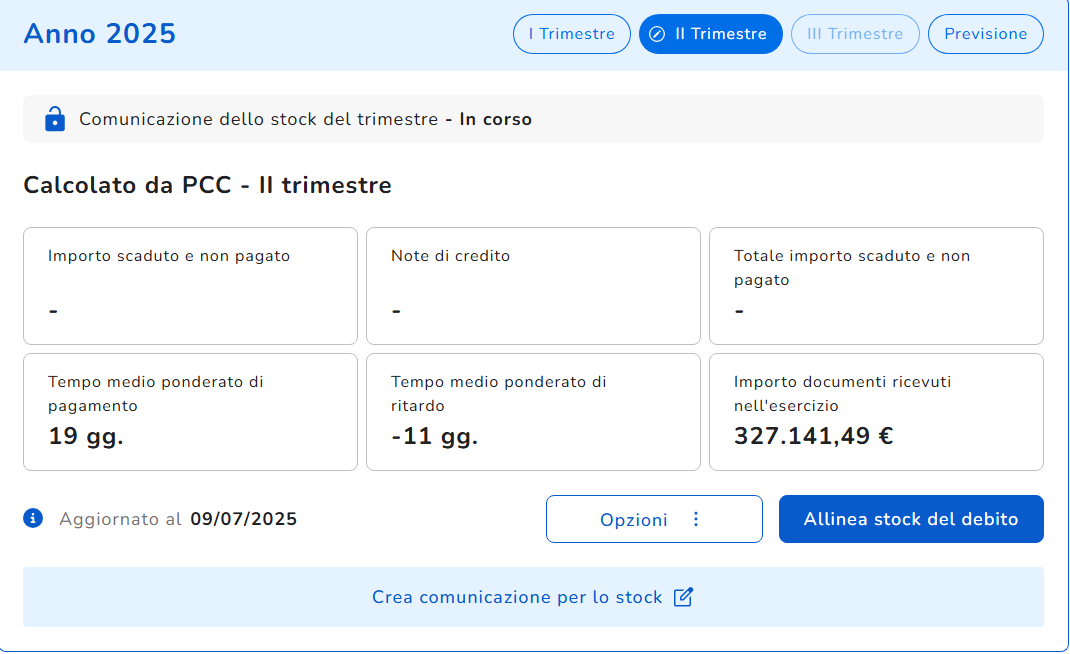Click the Tempo medio ponderato di ritardo card
Screen dimensions: 1070x654
point(533,411)
